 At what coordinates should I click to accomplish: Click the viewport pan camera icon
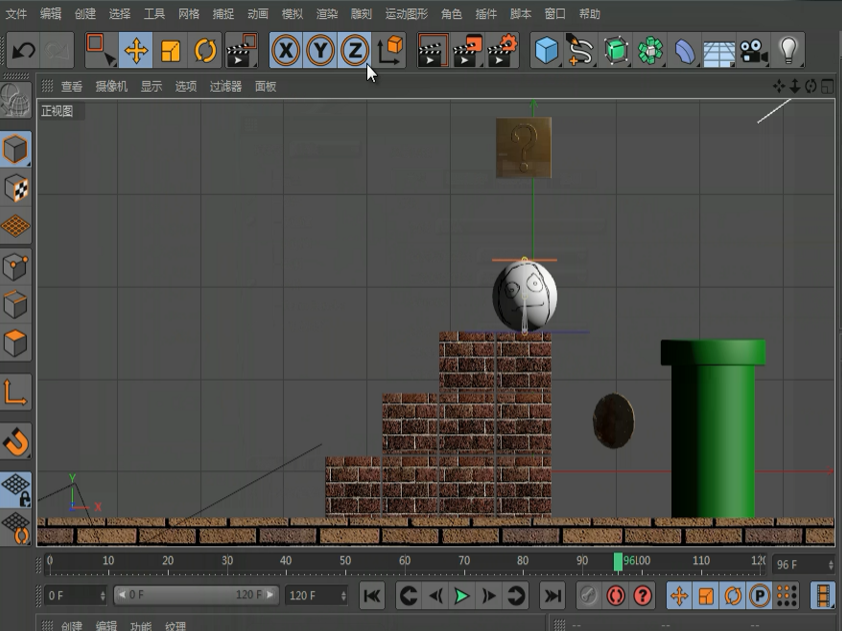coord(779,86)
